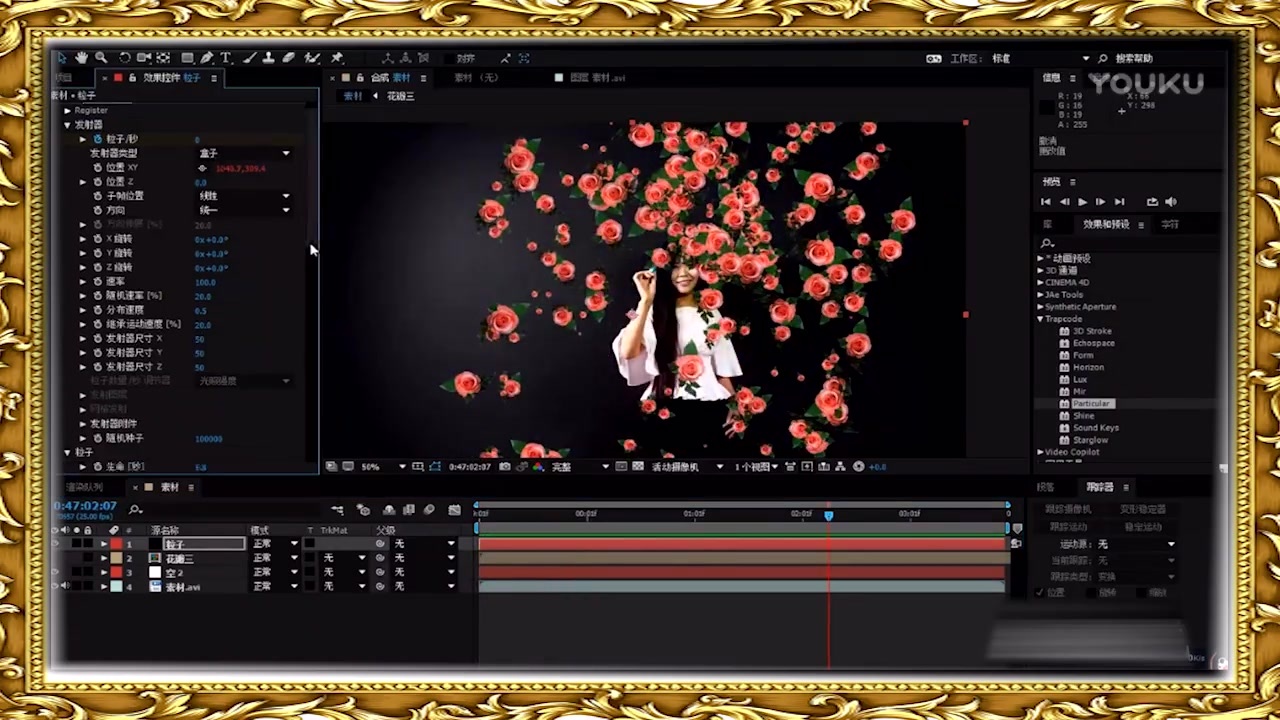Select the Unified Camera tool
This screenshot has width=1280, height=720.
click(144, 58)
